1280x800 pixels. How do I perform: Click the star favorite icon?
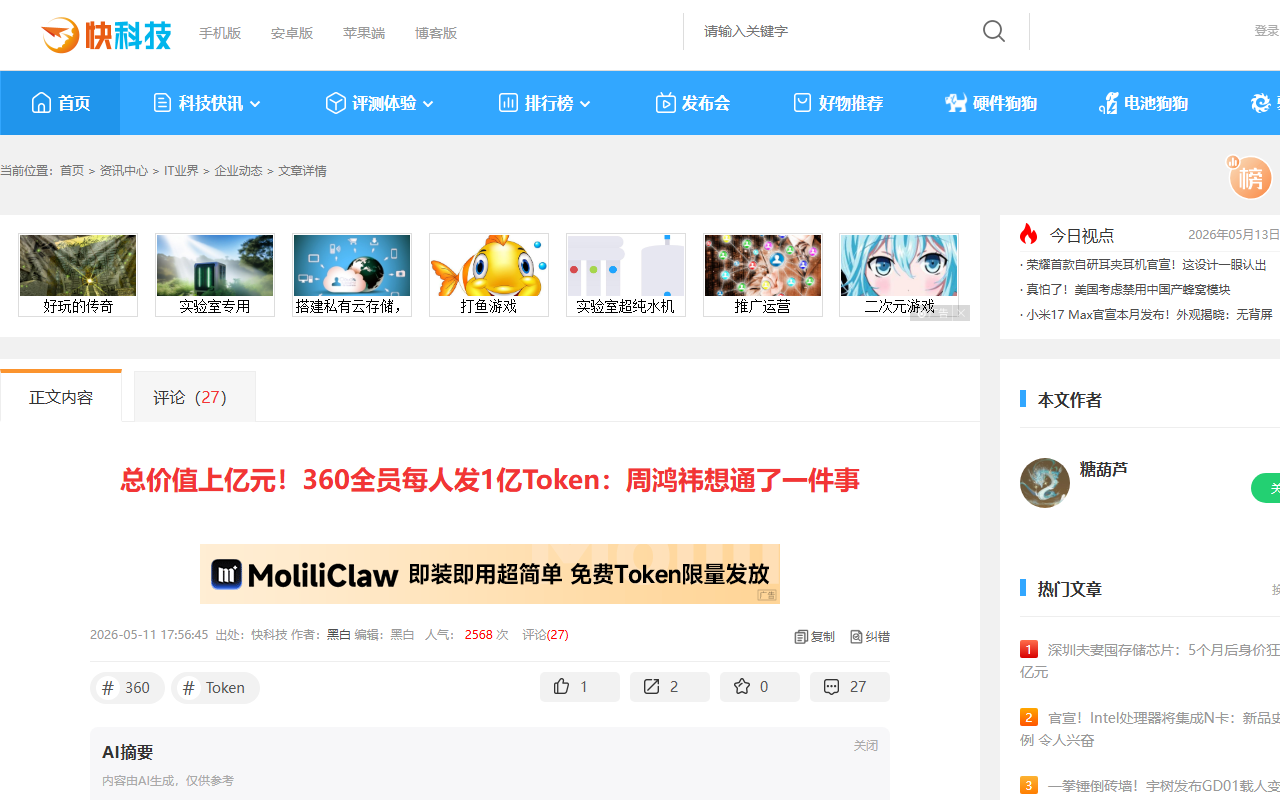click(x=742, y=687)
